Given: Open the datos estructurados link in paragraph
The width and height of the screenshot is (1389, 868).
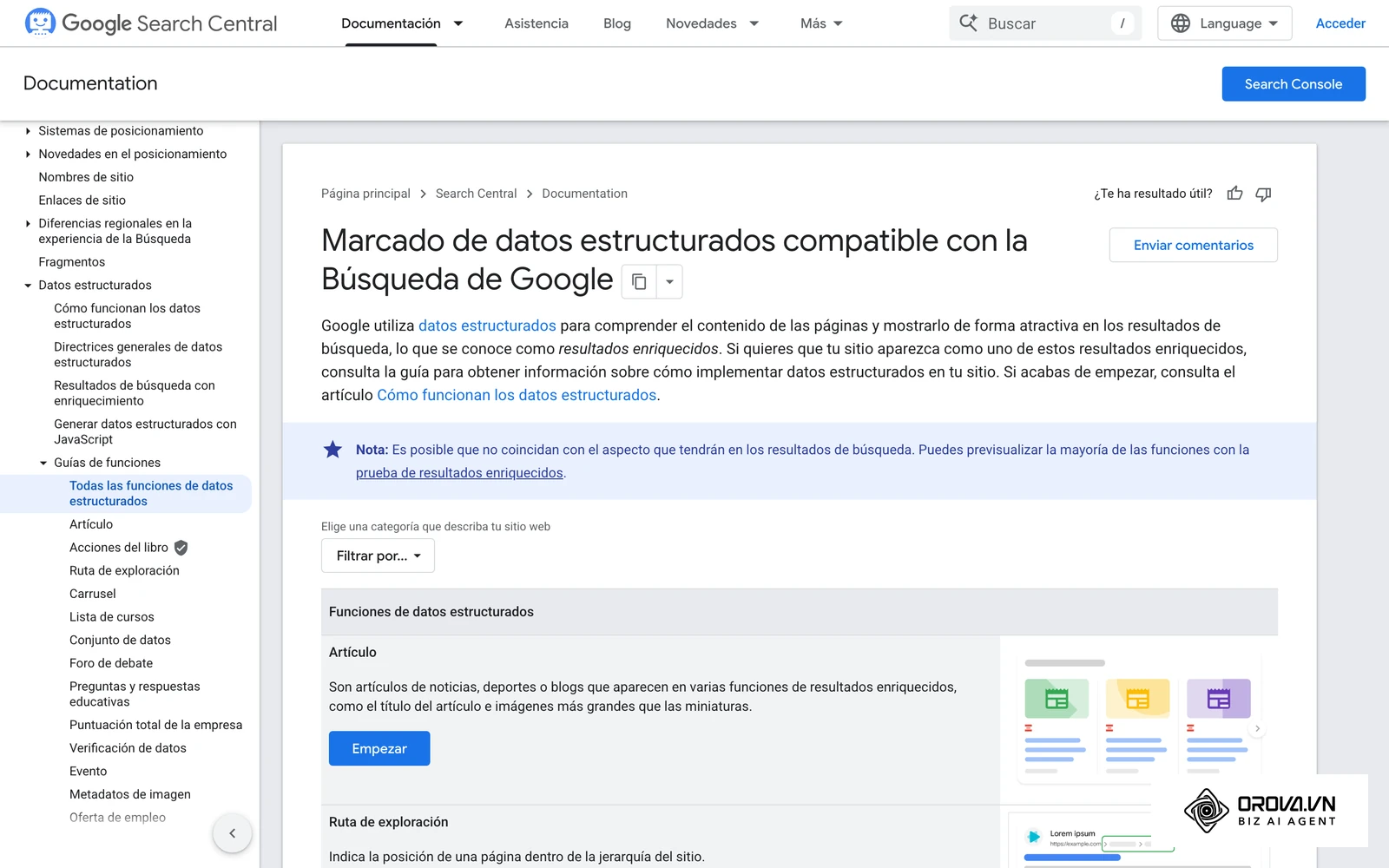Looking at the screenshot, I should pos(487,325).
